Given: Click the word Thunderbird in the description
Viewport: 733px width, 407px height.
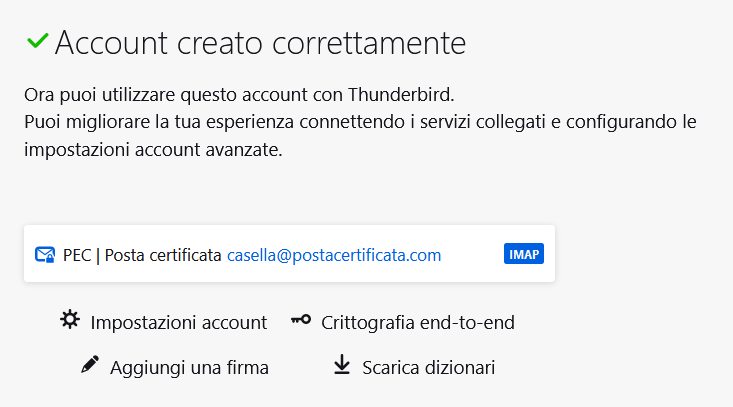Looking at the screenshot, I should (401, 95).
